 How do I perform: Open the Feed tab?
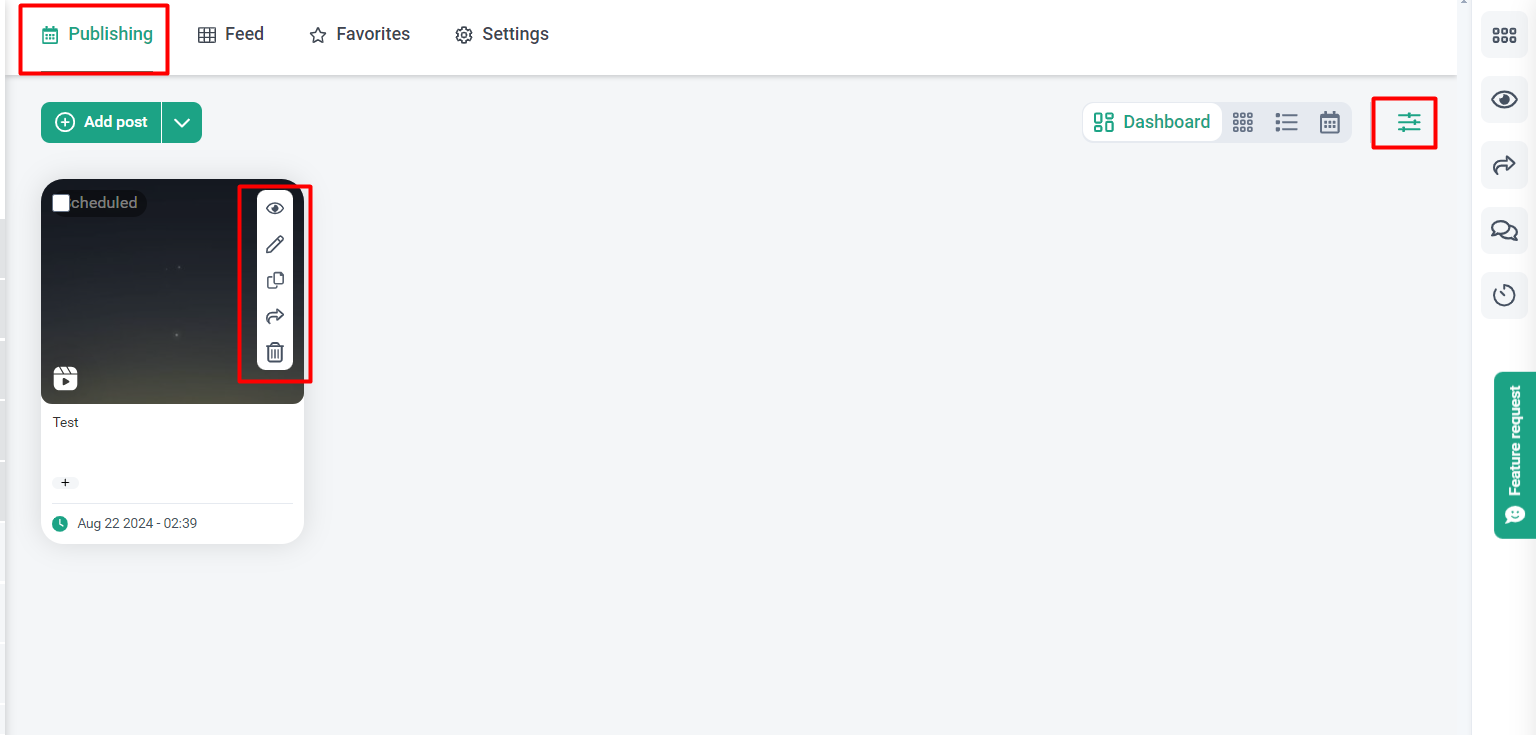click(x=231, y=34)
